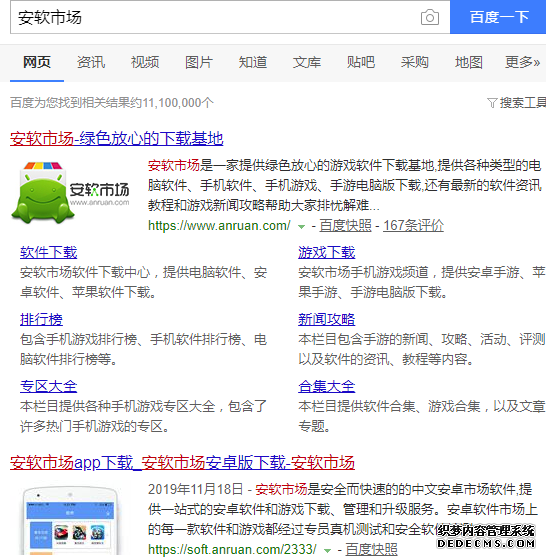Screen dimensions: 546x558
Task: Open the 专区大全 sitelink
Action: [x=48, y=386]
